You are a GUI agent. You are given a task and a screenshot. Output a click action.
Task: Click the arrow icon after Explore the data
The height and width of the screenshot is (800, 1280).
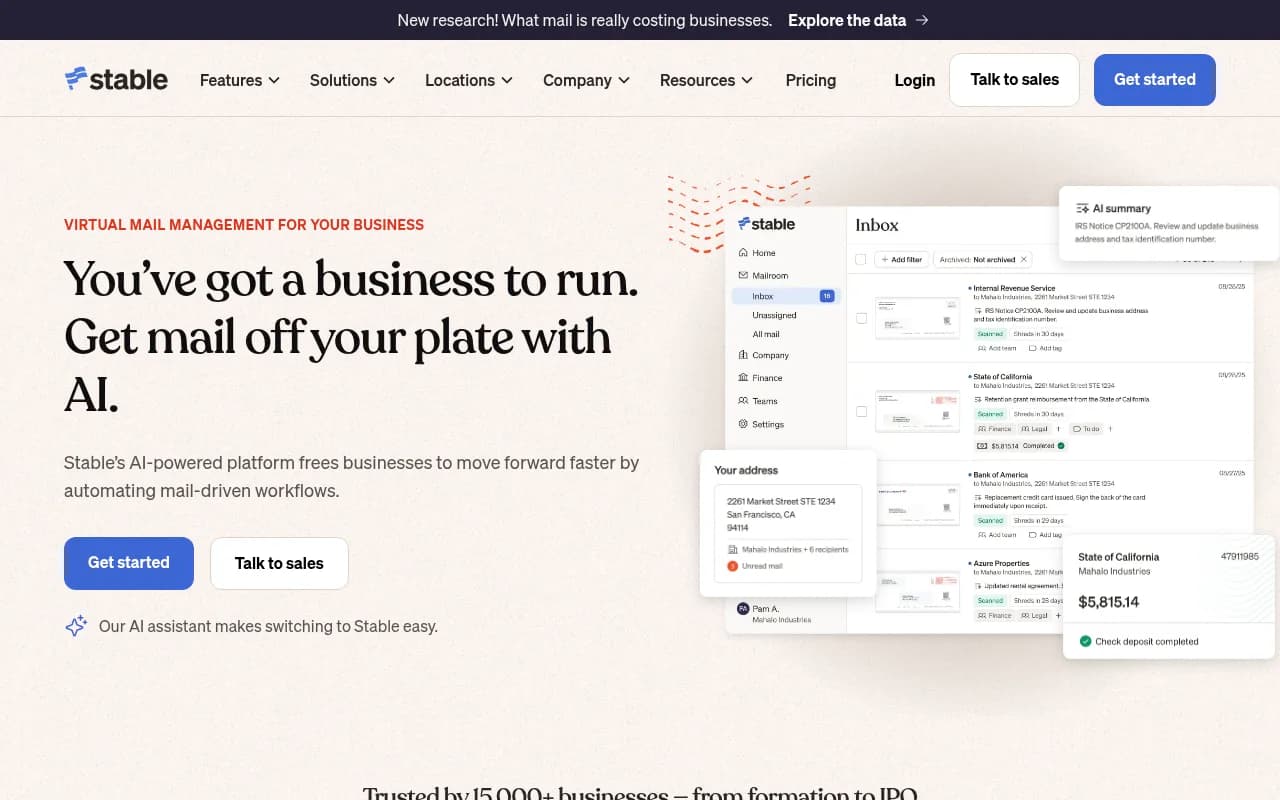(x=922, y=20)
